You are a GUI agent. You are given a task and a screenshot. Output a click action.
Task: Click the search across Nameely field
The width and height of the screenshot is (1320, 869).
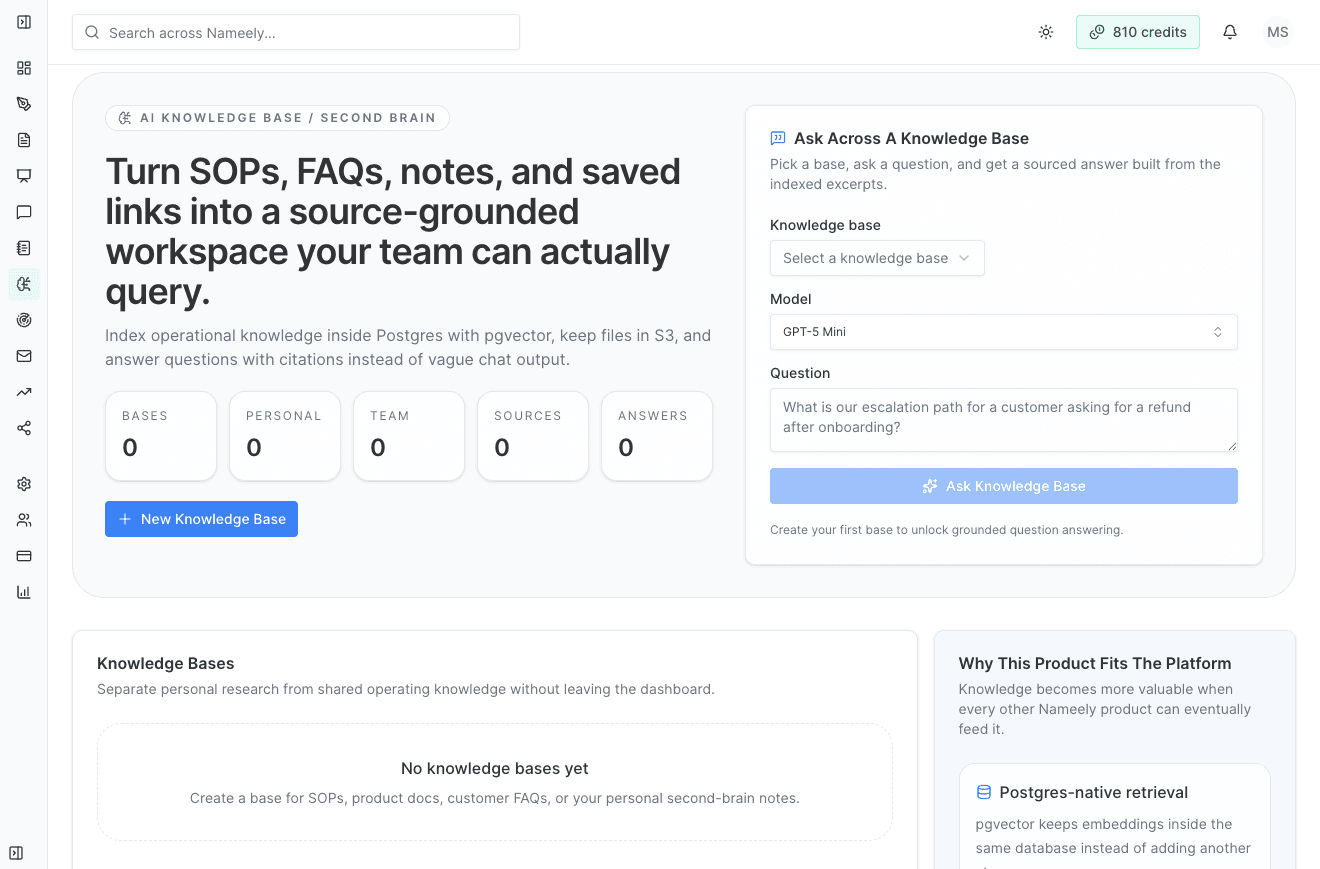[295, 31]
